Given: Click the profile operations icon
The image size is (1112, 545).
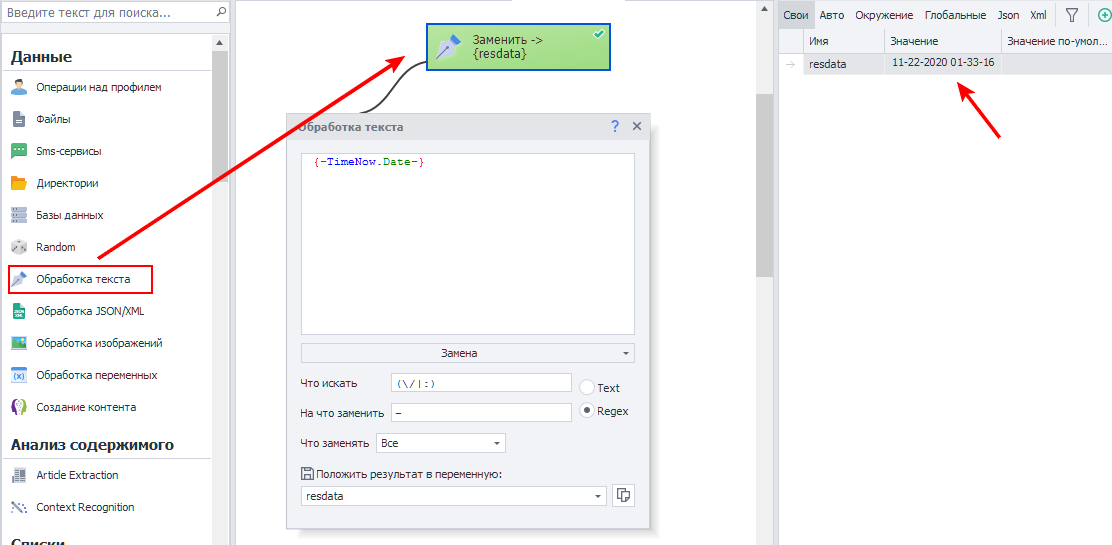Looking at the screenshot, I should tap(19, 88).
